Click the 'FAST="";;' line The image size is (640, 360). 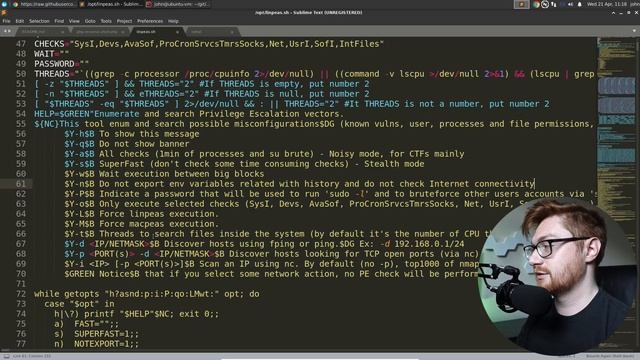pos(87,324)
